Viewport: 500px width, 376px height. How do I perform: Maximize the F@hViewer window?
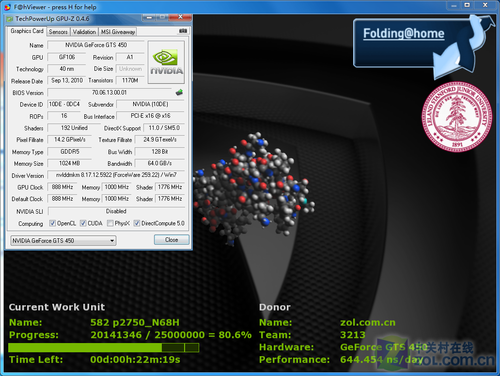click(467, 5)
